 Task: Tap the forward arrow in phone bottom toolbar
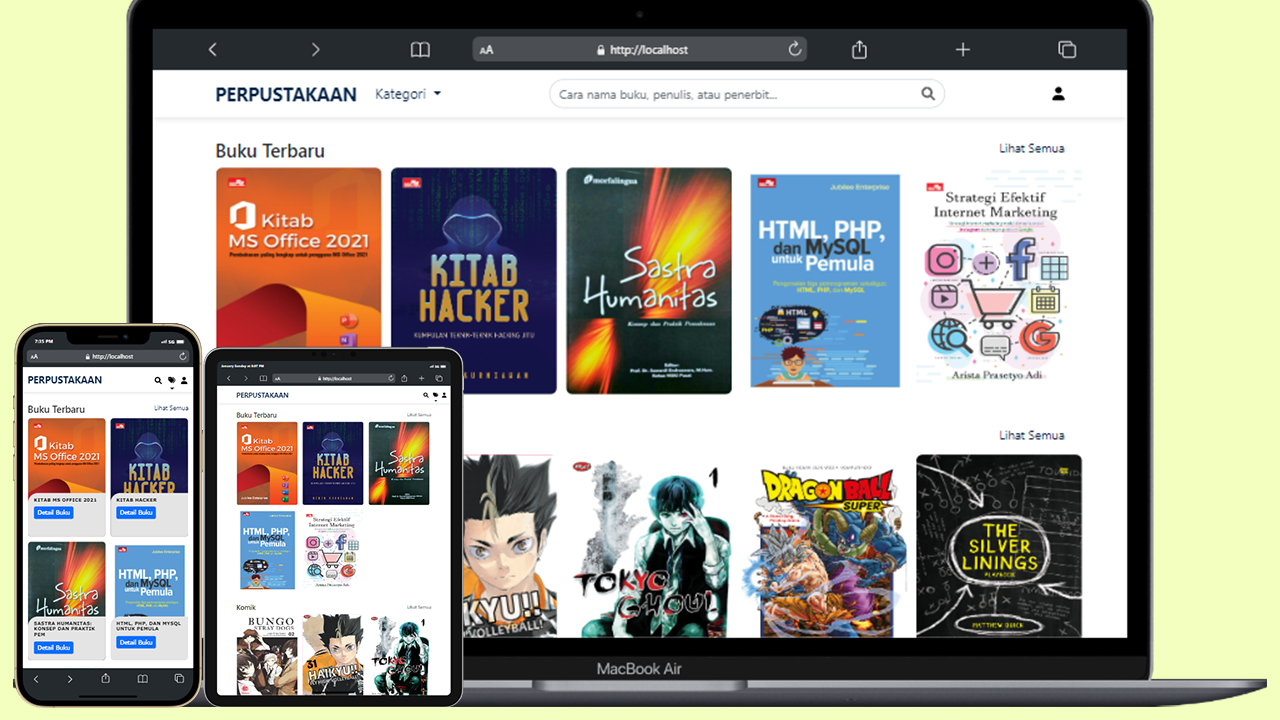pyautogui.click(x=70, y=679)
